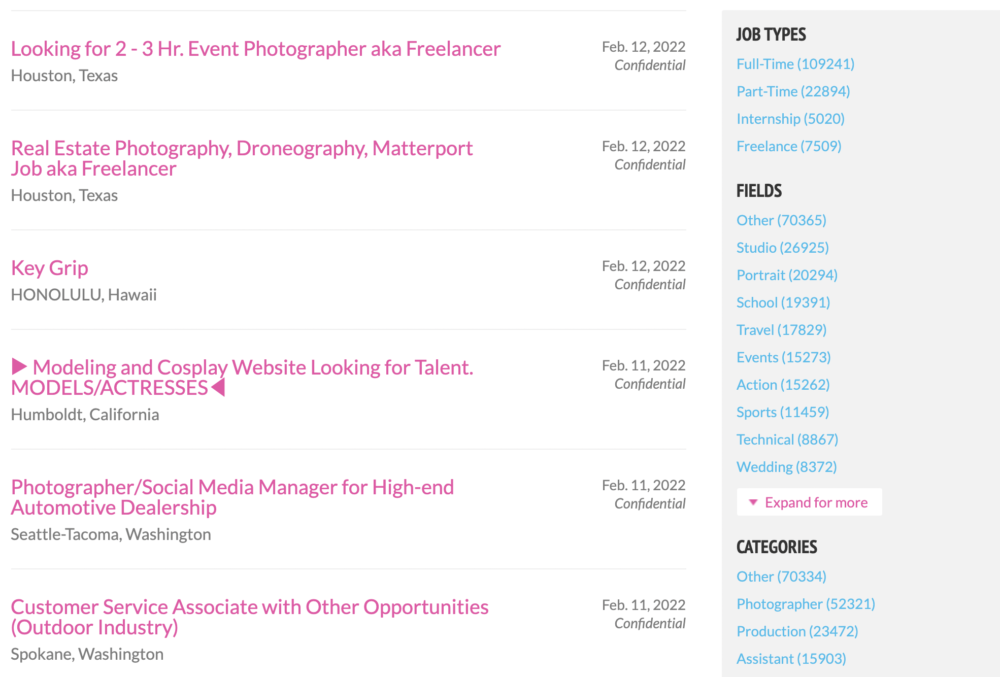The image size is (1000, 677).
Task: Filter by Full-Time job type
Action: coord(795,64)
